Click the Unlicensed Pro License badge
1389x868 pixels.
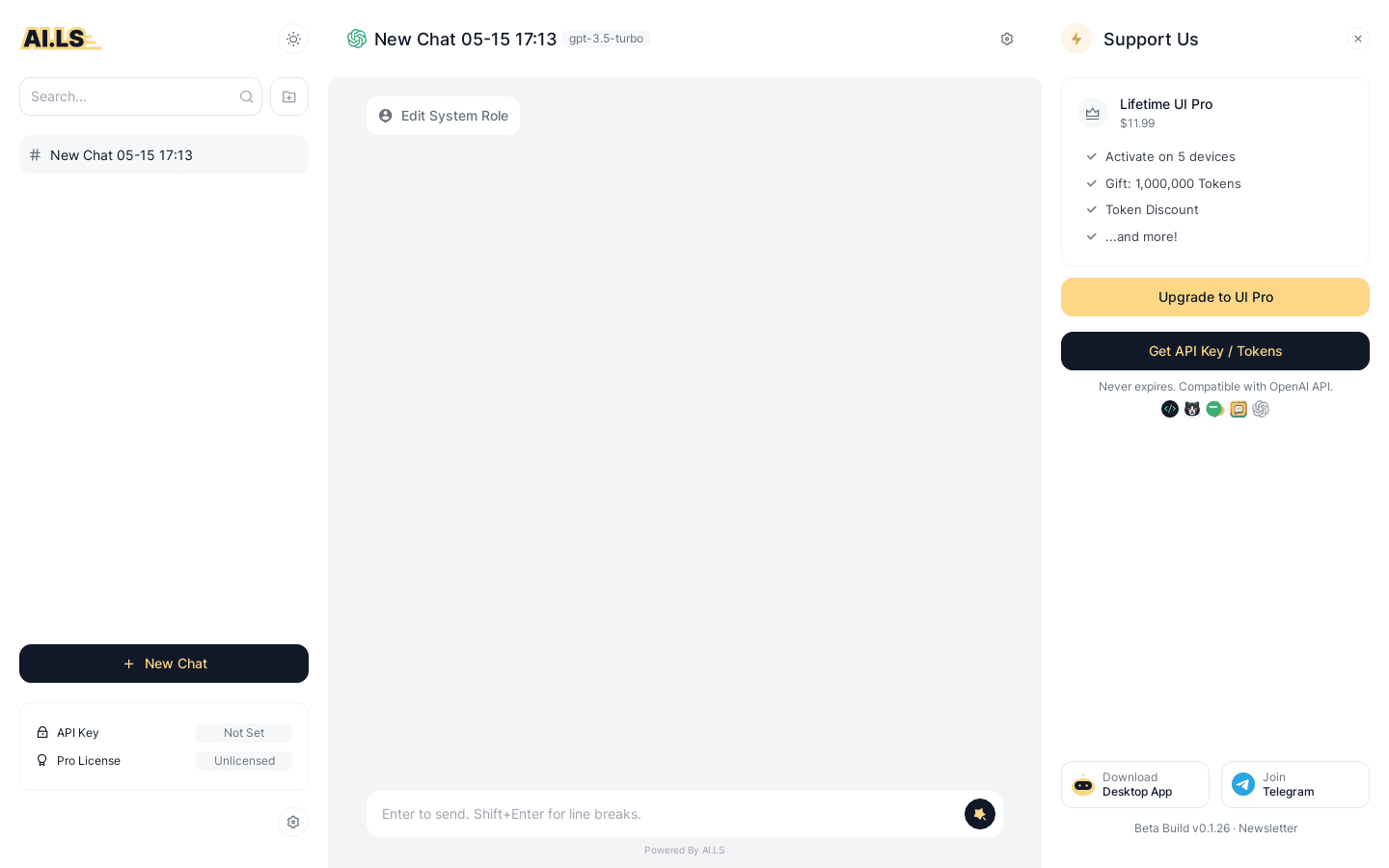tap(244, 761)
